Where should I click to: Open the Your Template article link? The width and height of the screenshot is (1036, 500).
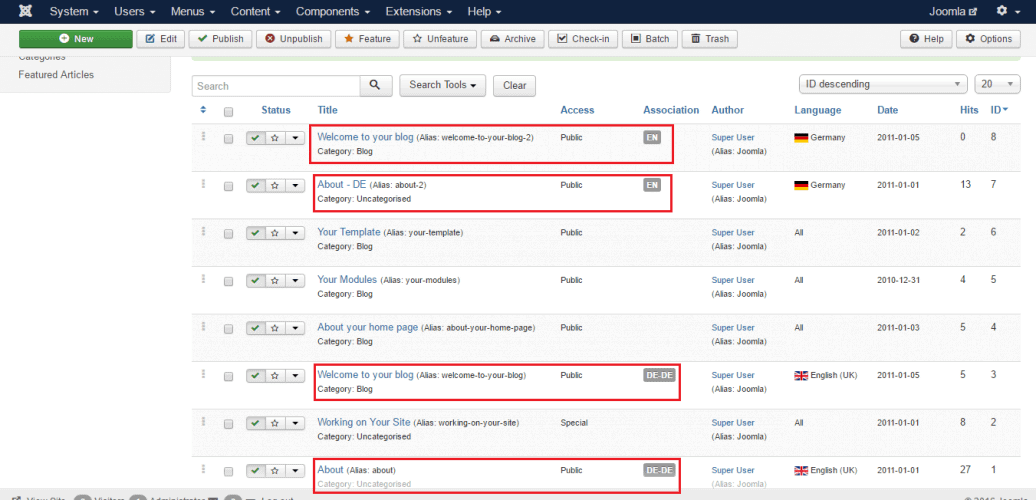(348, 232)
